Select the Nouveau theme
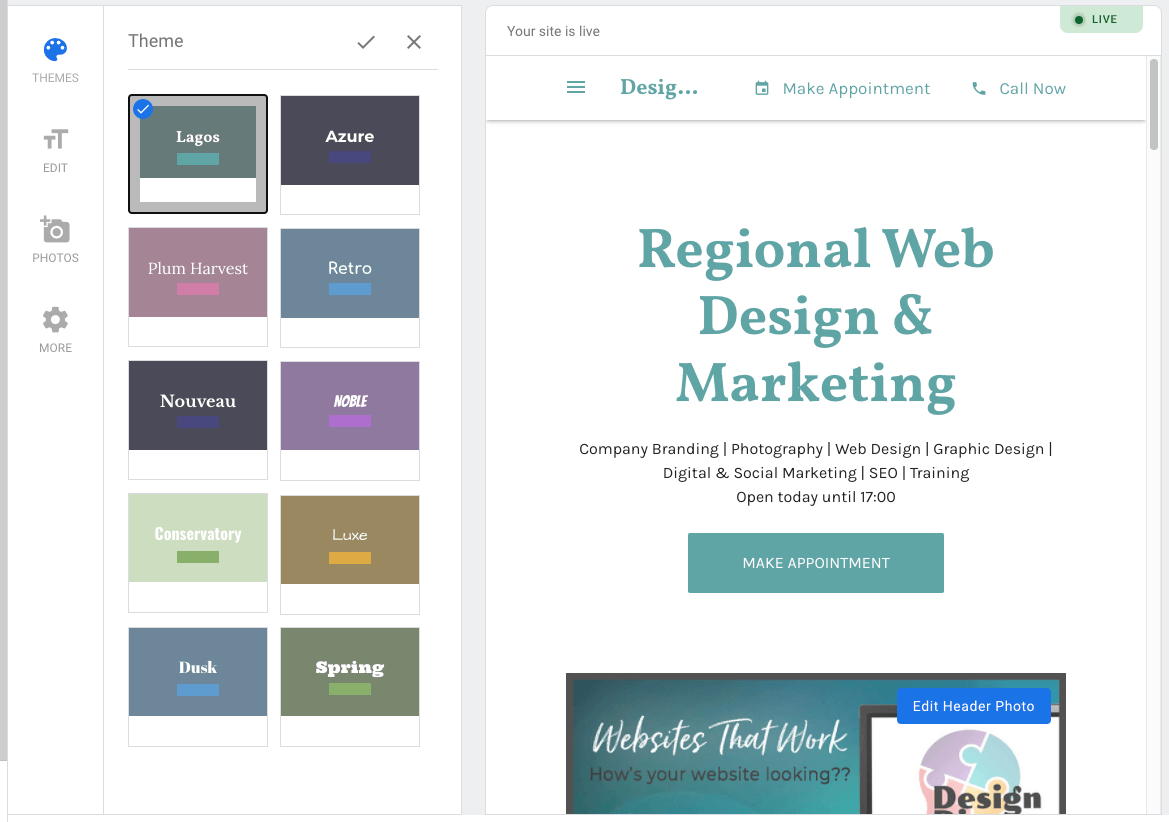Viewport: 1169px width, 822px height. click(x=198, y=420)
